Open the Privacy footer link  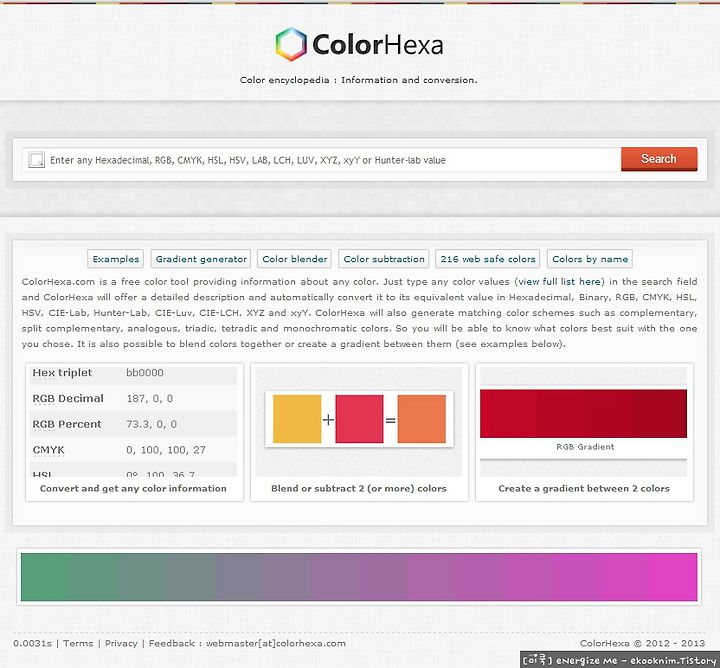(x=121, y=643)
